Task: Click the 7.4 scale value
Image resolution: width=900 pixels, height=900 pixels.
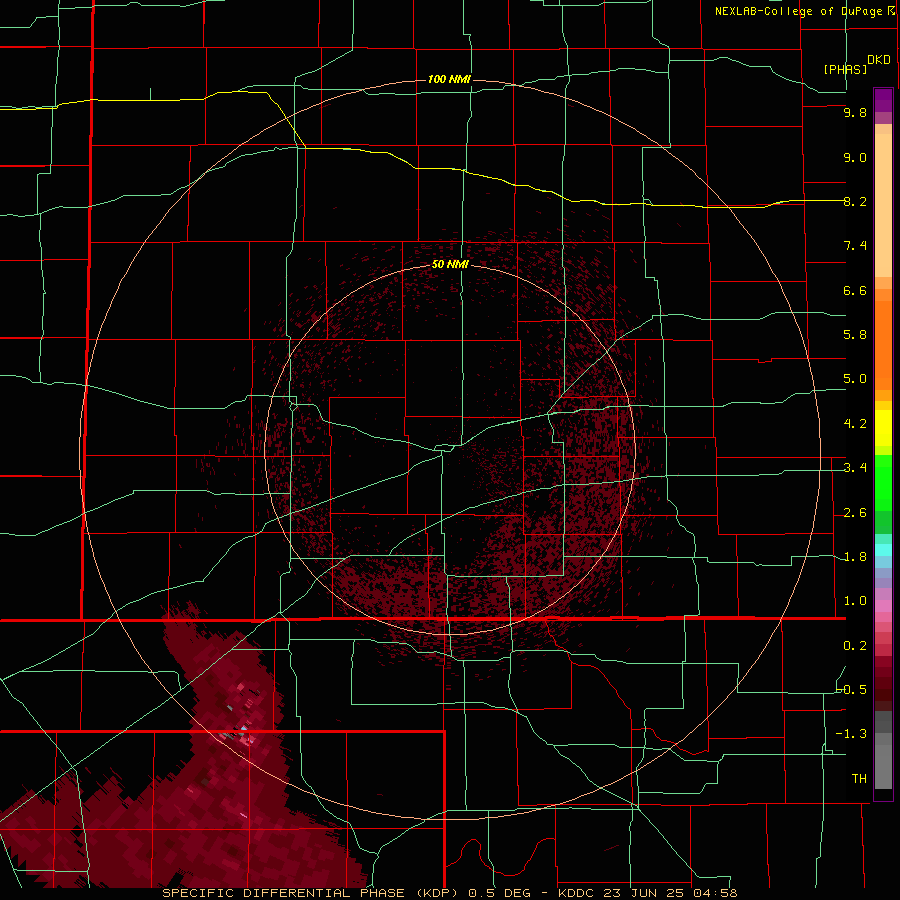Action: click(855, 246)
